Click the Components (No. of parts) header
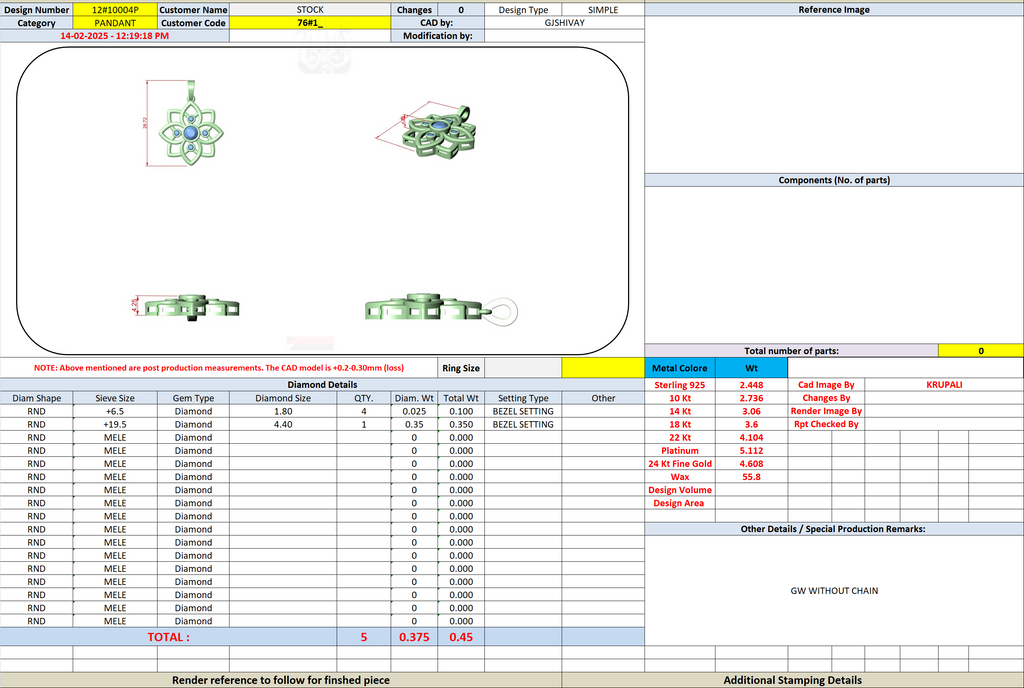1024x688 pixels. click(x=834, y=180)
